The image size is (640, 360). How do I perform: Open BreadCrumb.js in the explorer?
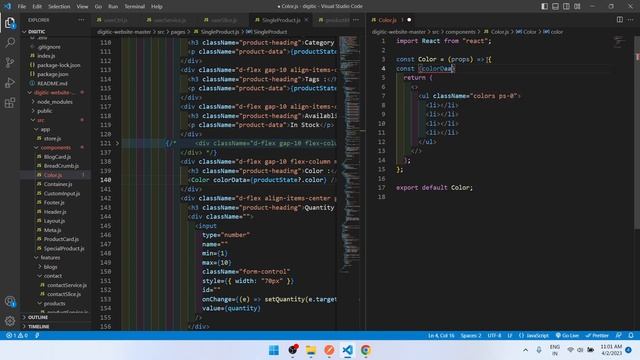click(61, 166)
